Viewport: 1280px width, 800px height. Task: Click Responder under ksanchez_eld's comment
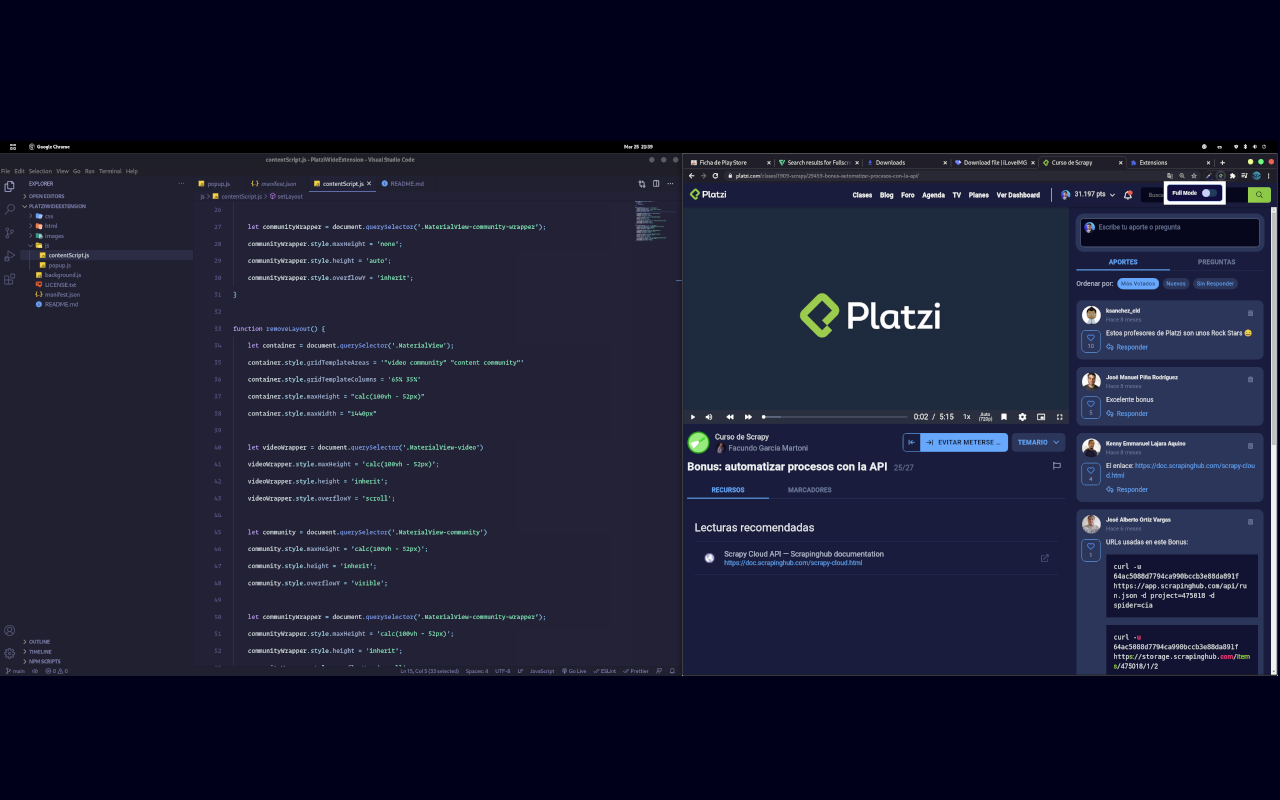tap(1127, 347)
